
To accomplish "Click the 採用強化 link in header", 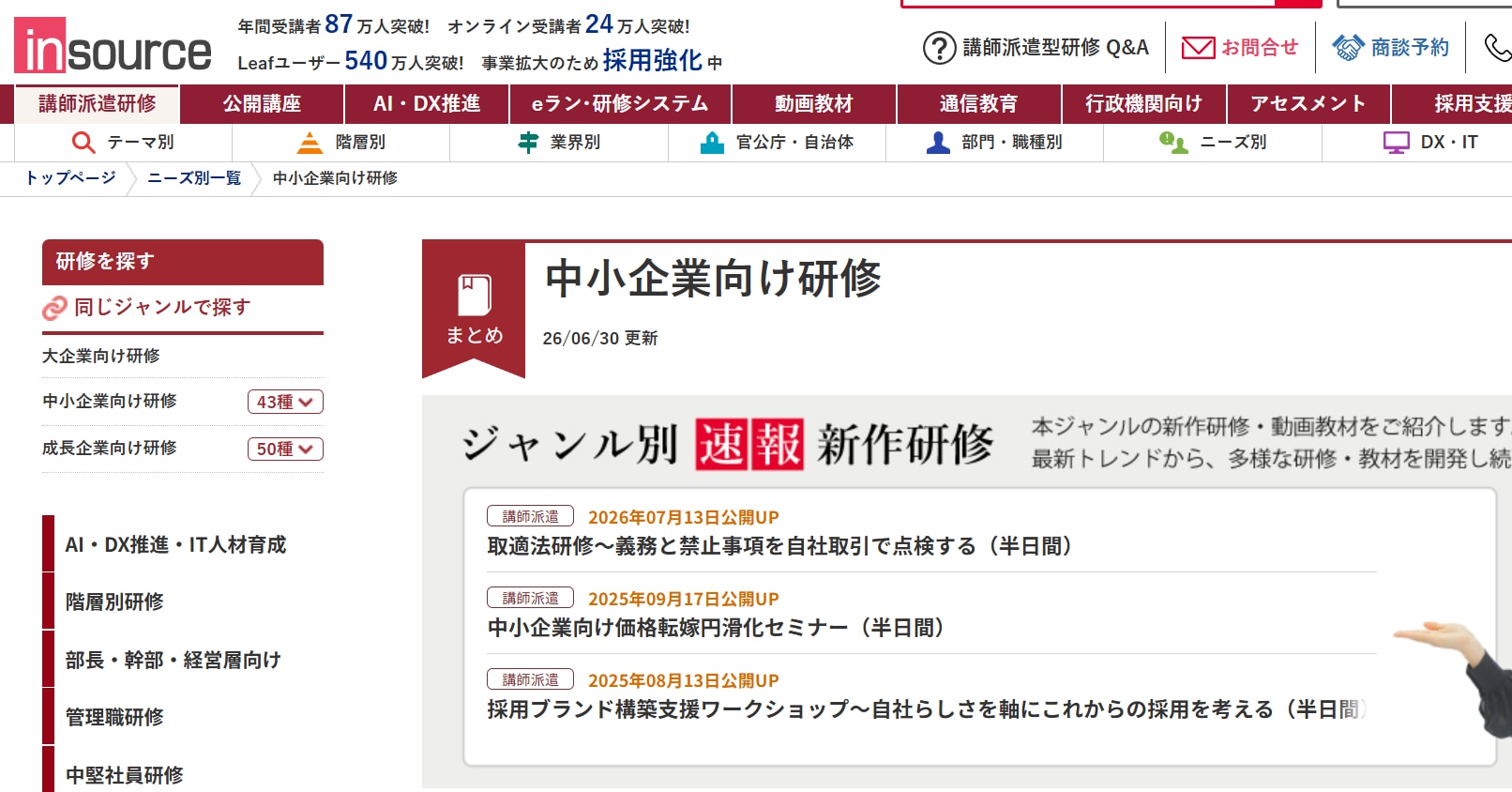I will 653,61.
